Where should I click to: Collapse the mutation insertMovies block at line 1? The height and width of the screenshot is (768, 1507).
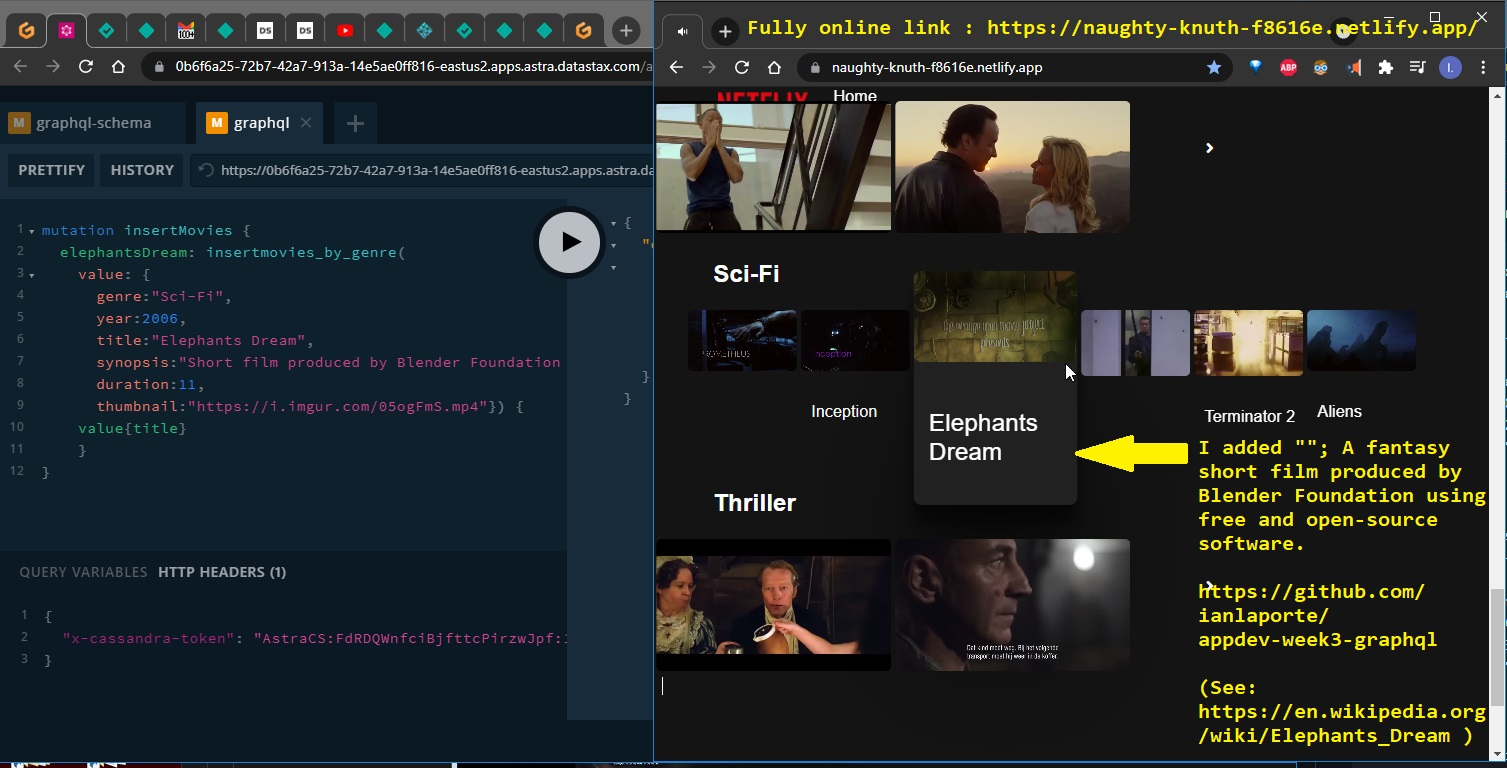[32, 231]
